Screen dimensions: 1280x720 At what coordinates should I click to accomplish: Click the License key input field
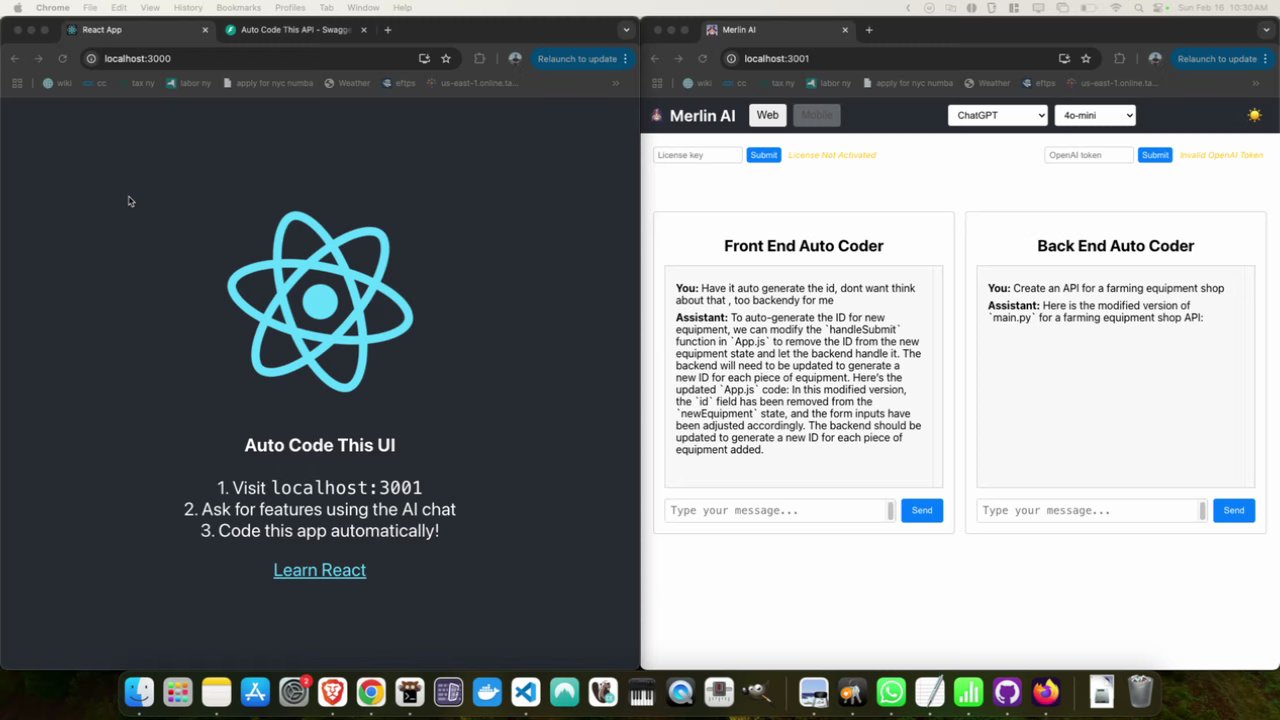[x=698, y=155]
